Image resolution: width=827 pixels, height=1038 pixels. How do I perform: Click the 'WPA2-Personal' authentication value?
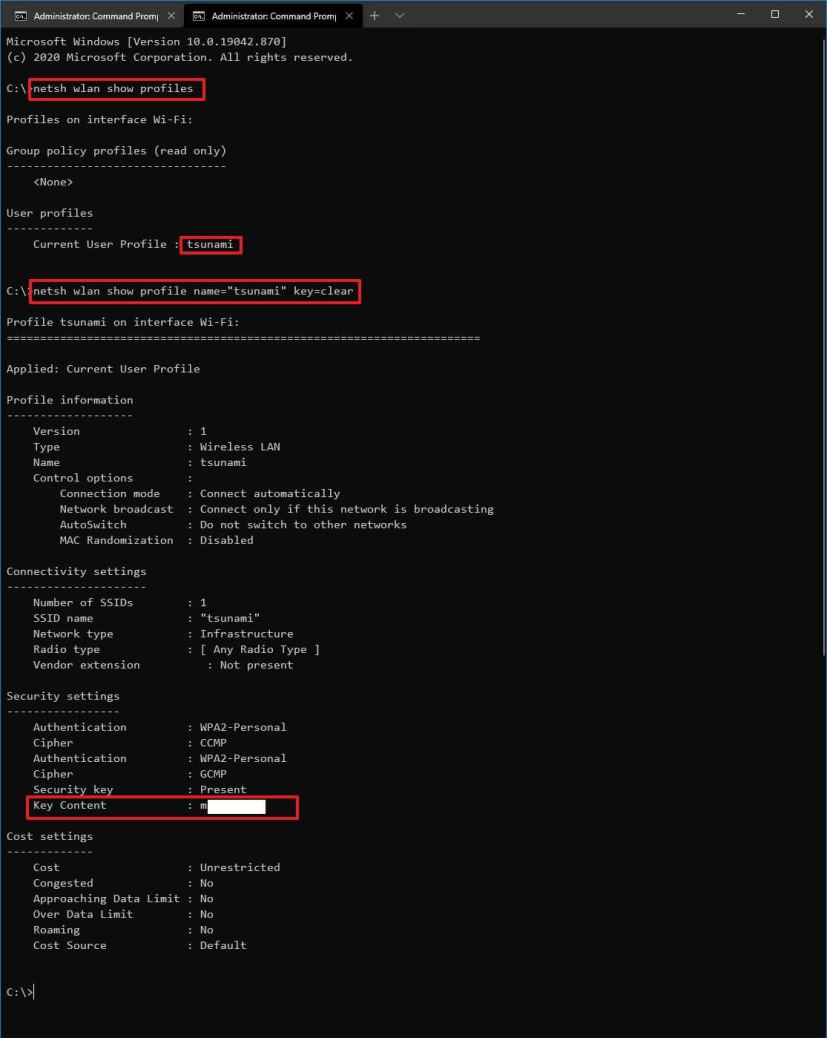240,727
